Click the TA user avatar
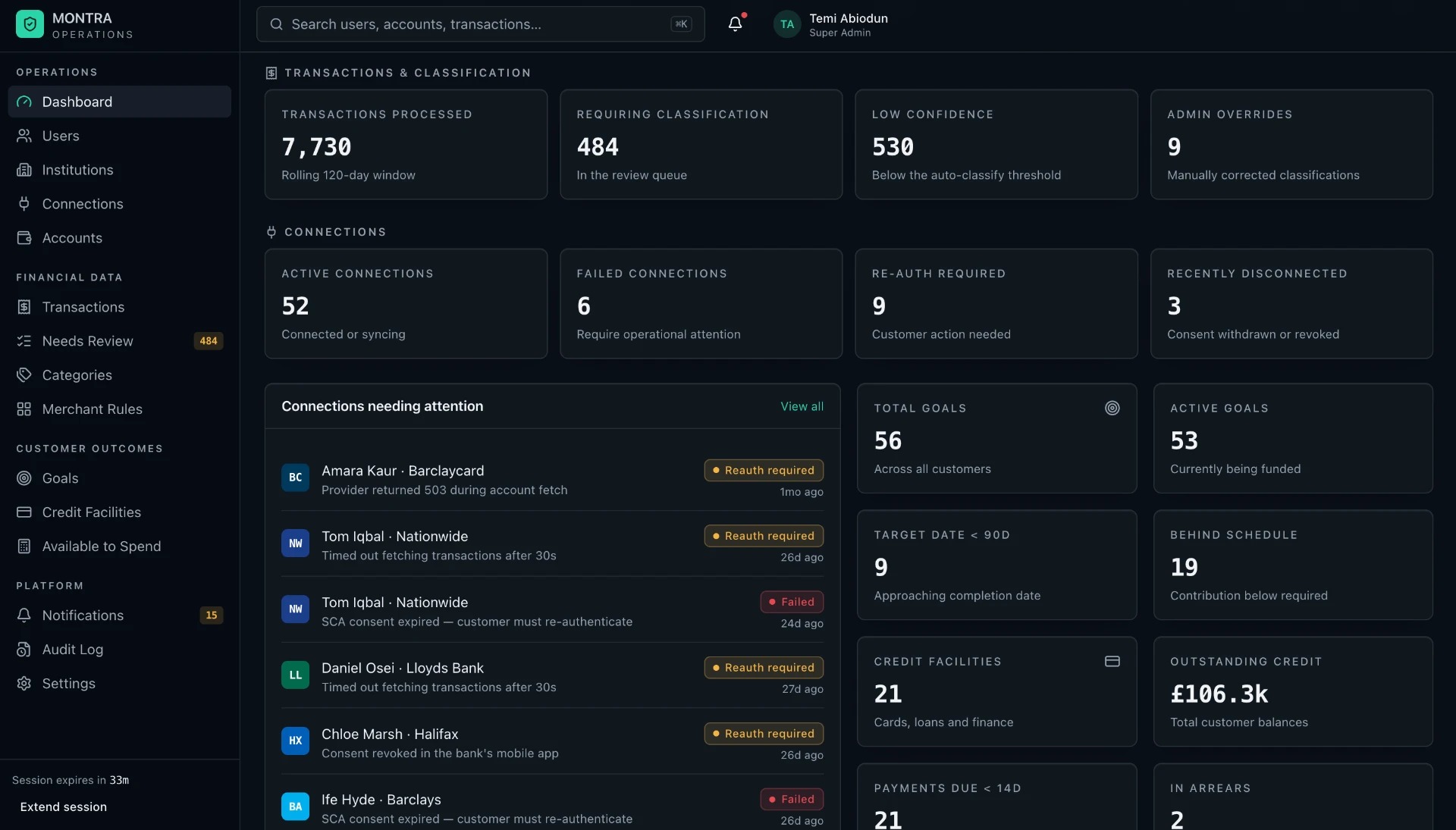1456x830 pixels. click(787, 24)
